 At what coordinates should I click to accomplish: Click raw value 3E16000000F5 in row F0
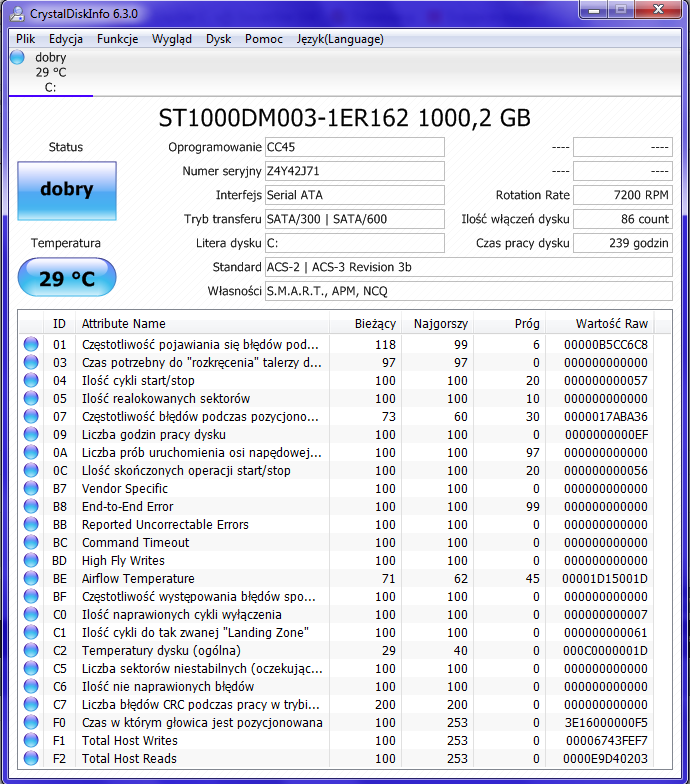[606, 722]
